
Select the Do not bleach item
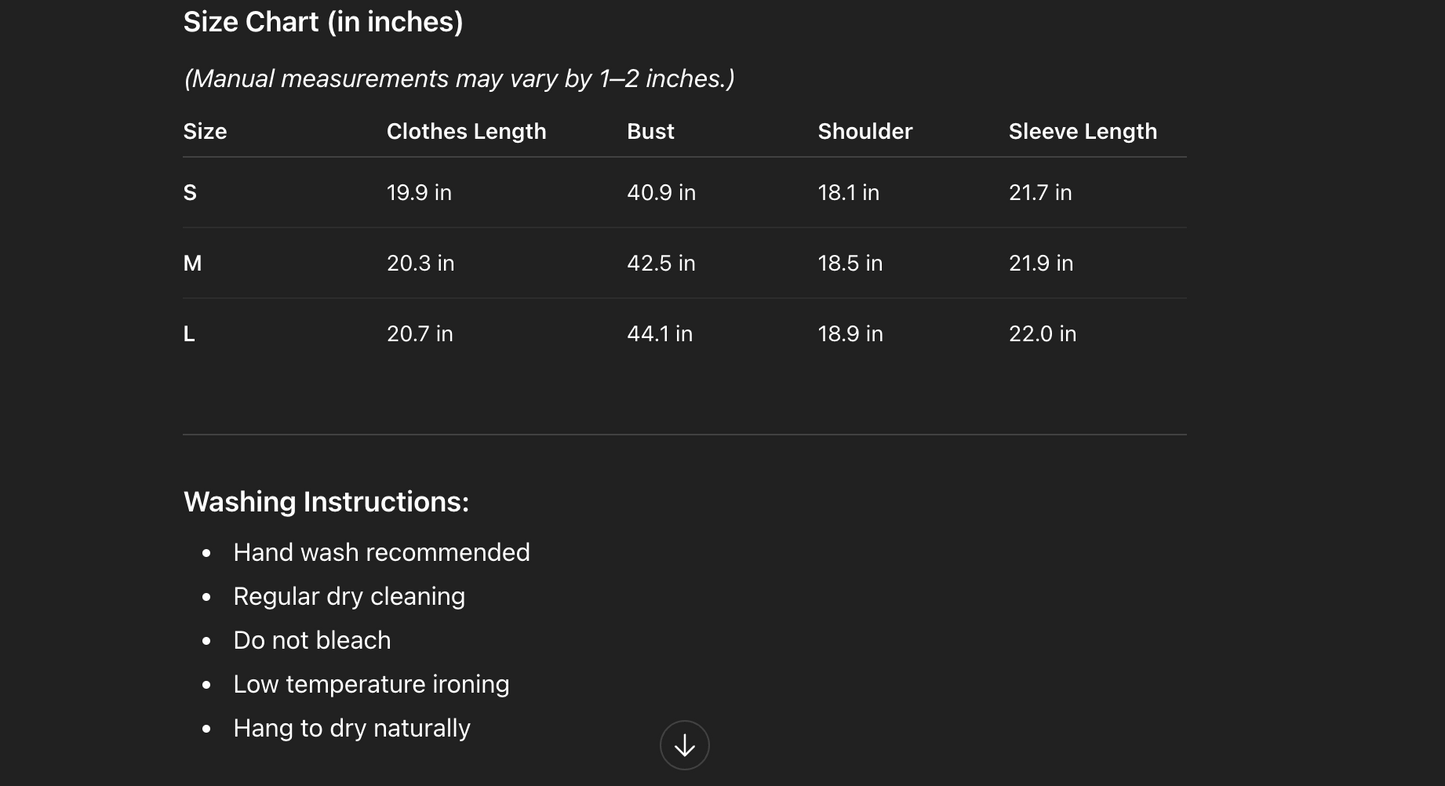312,641
